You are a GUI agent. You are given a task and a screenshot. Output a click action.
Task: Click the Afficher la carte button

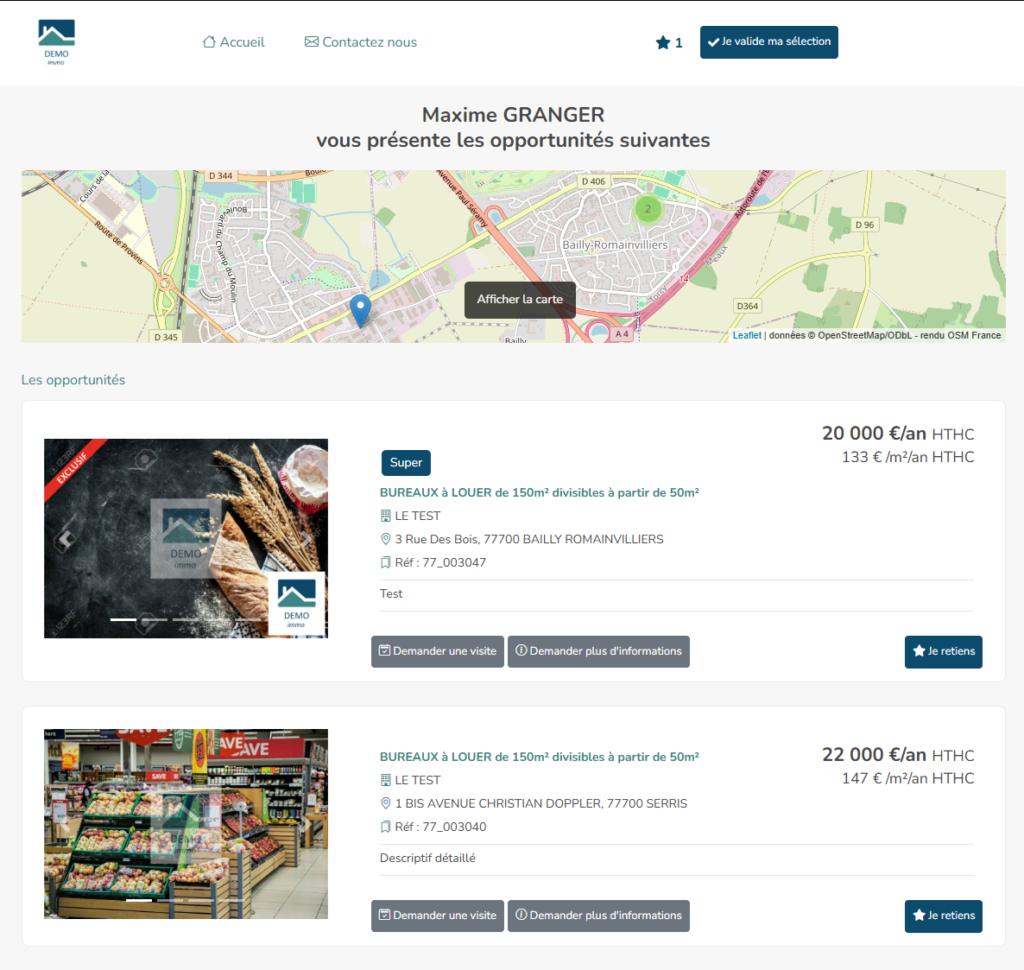tap(519, 299)
